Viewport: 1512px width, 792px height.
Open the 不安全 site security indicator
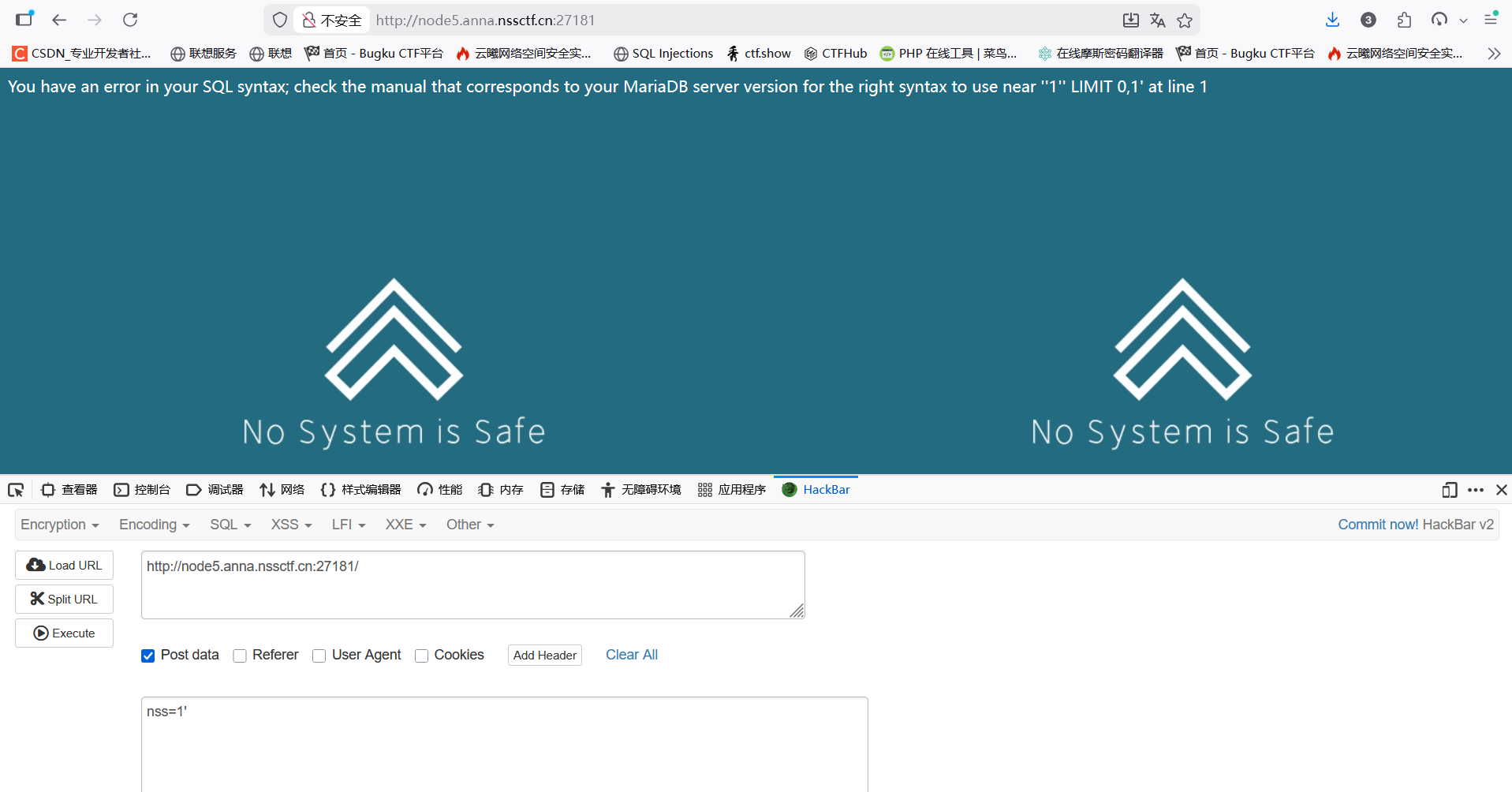point(332,21)
